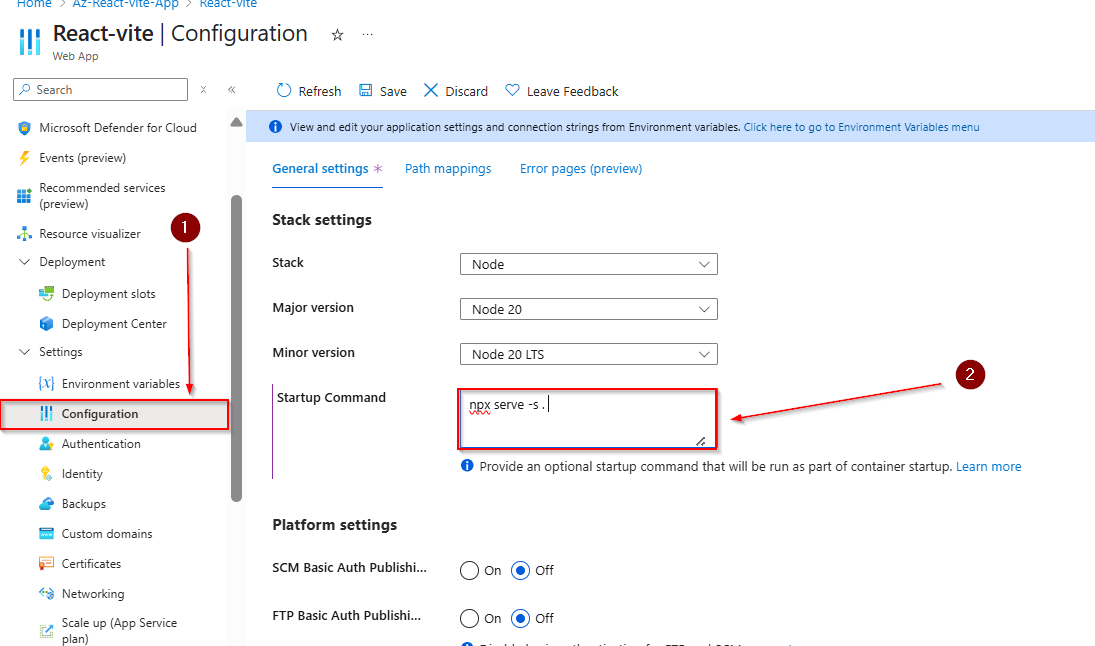Image resolution: width=1095 pixels, height=646 pixels.
Task: Click the Scale up App Service plan icon
Action: click(x=47, y=631)
